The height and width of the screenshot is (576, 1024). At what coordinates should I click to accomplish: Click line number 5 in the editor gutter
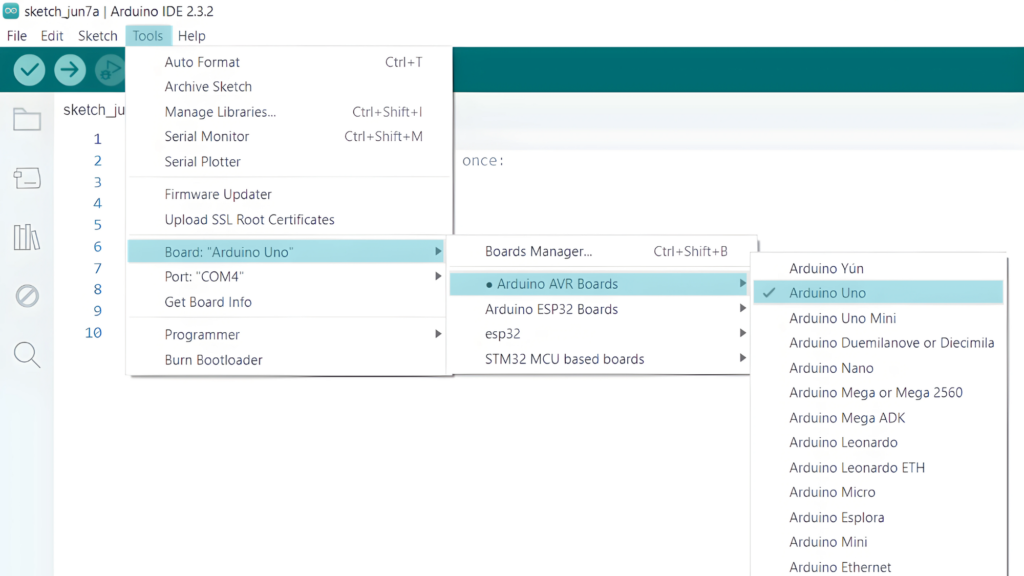(x=97, y=225)
